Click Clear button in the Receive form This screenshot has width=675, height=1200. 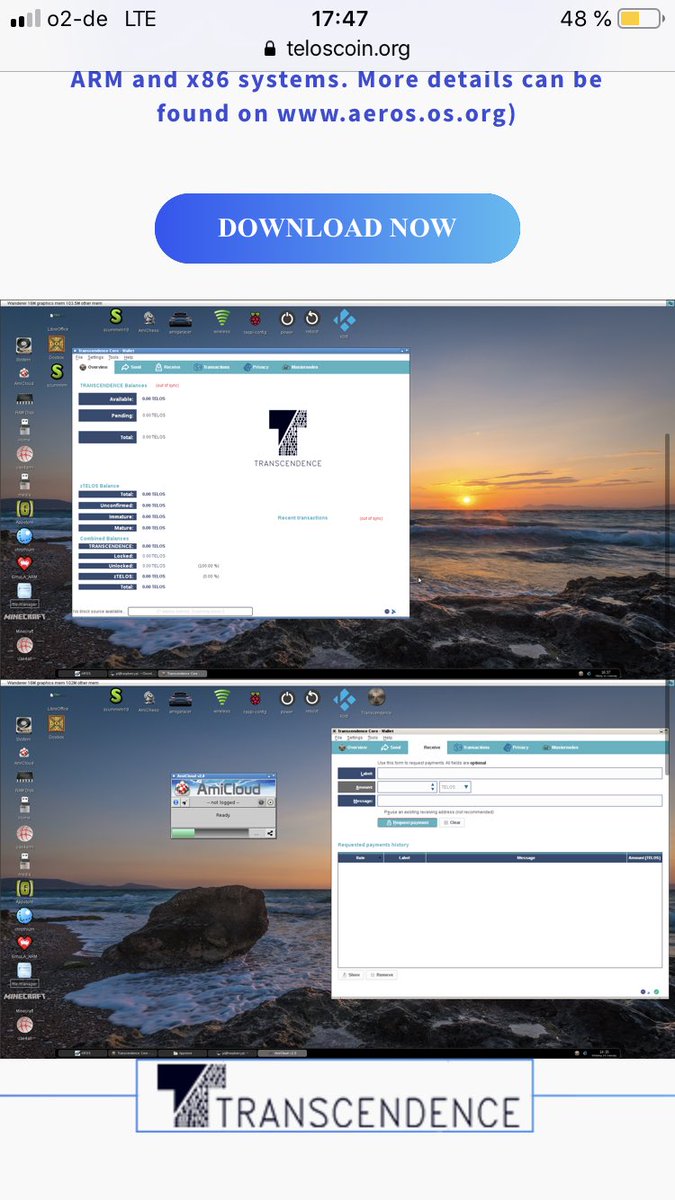click(452, 823)
